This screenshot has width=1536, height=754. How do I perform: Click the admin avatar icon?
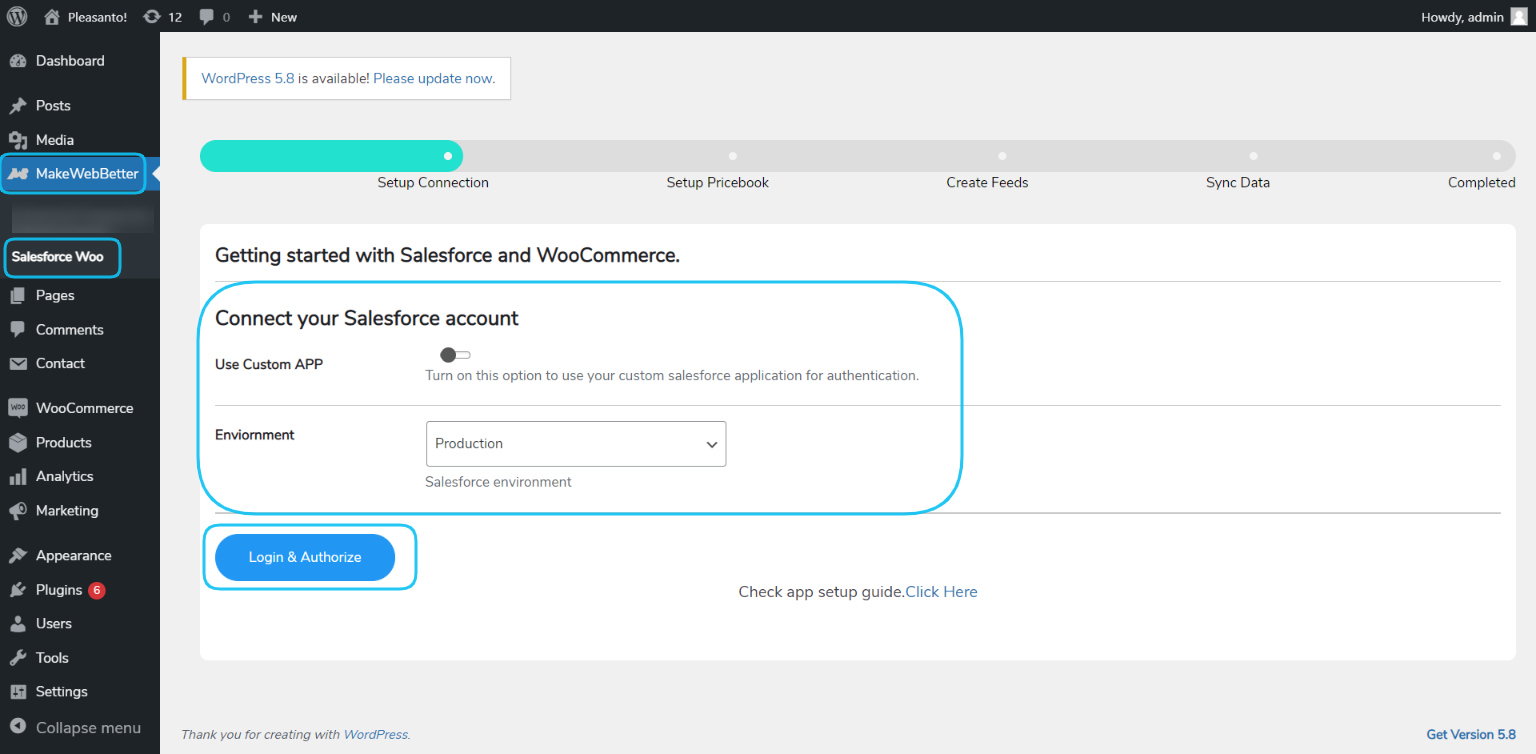pyautogui.click(x=1518, y=16)
